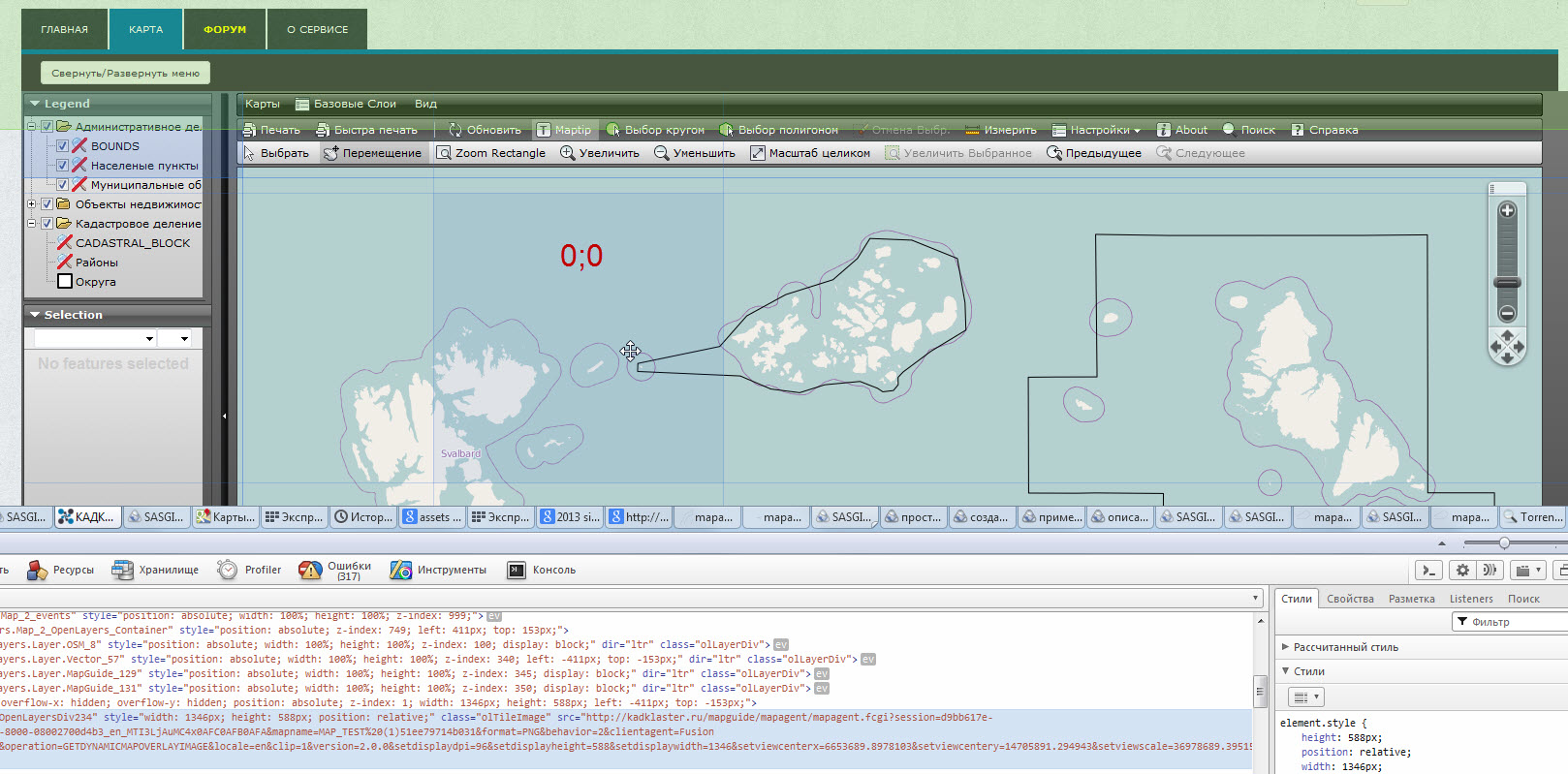The width and height of the screenshot is (1568, 774).
Task: Click the Свернуть/Развернуть меню button
Action: (125, 73)
